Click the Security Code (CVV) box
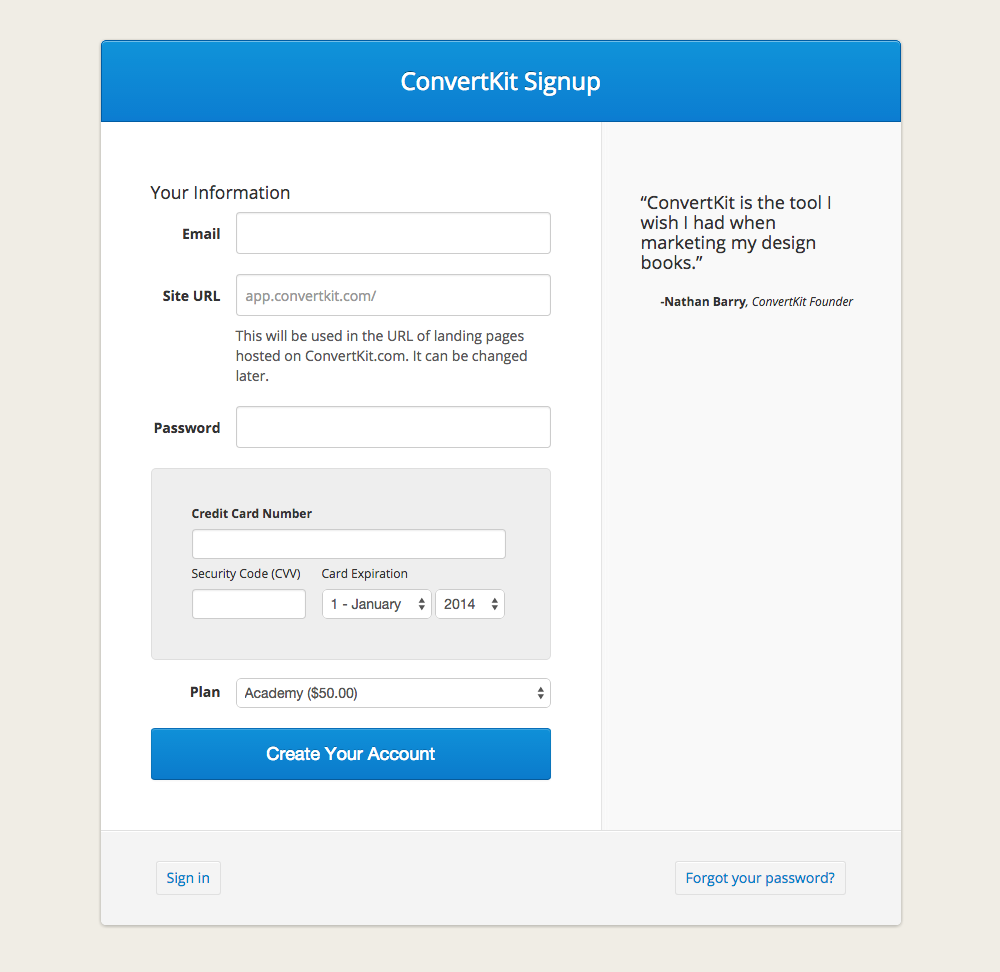Viewport: 1000px width, 972px height. point(248,604)
